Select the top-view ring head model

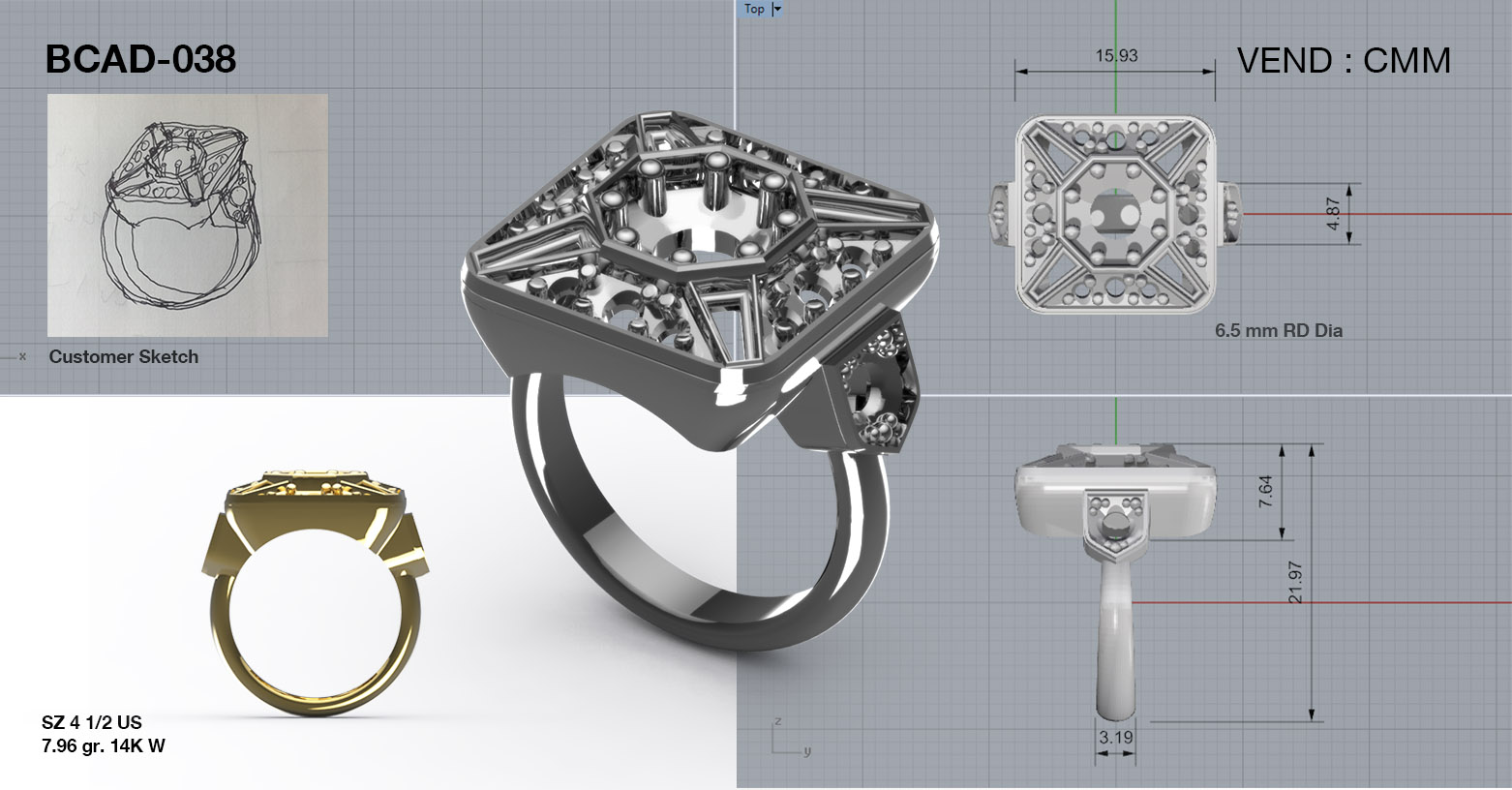(x=1115, y=214)
